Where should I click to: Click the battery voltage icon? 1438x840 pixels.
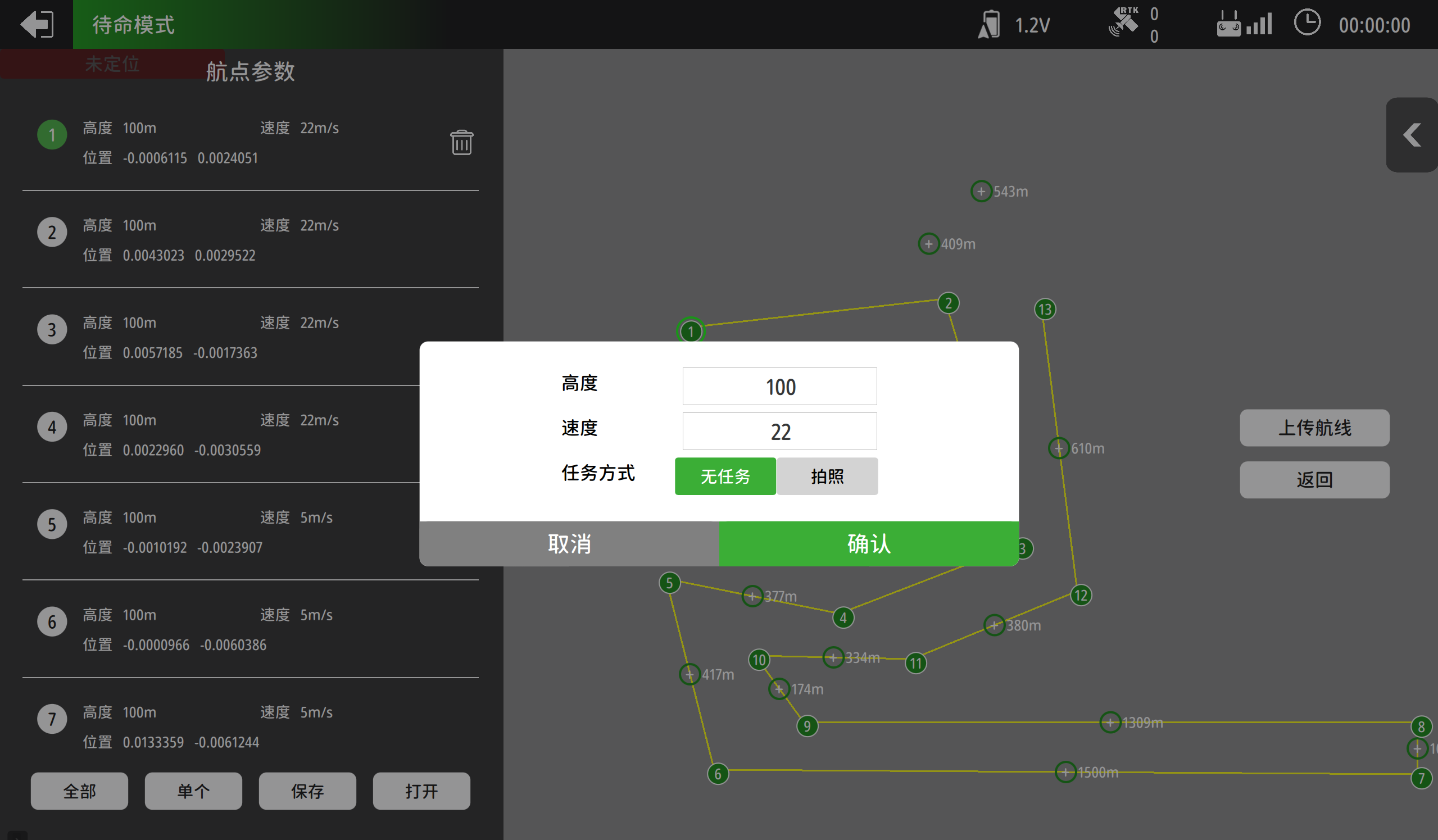click(989, 25)
